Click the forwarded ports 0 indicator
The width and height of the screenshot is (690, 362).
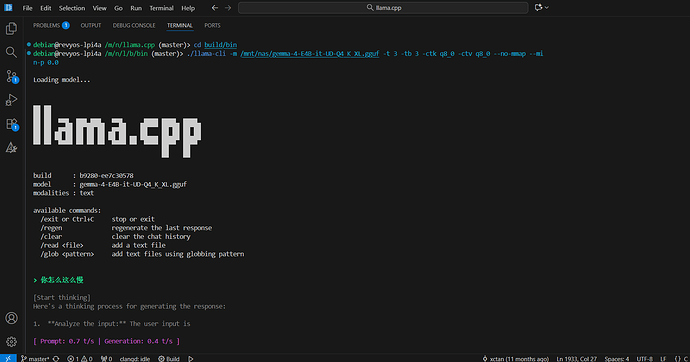pos(106,358)
